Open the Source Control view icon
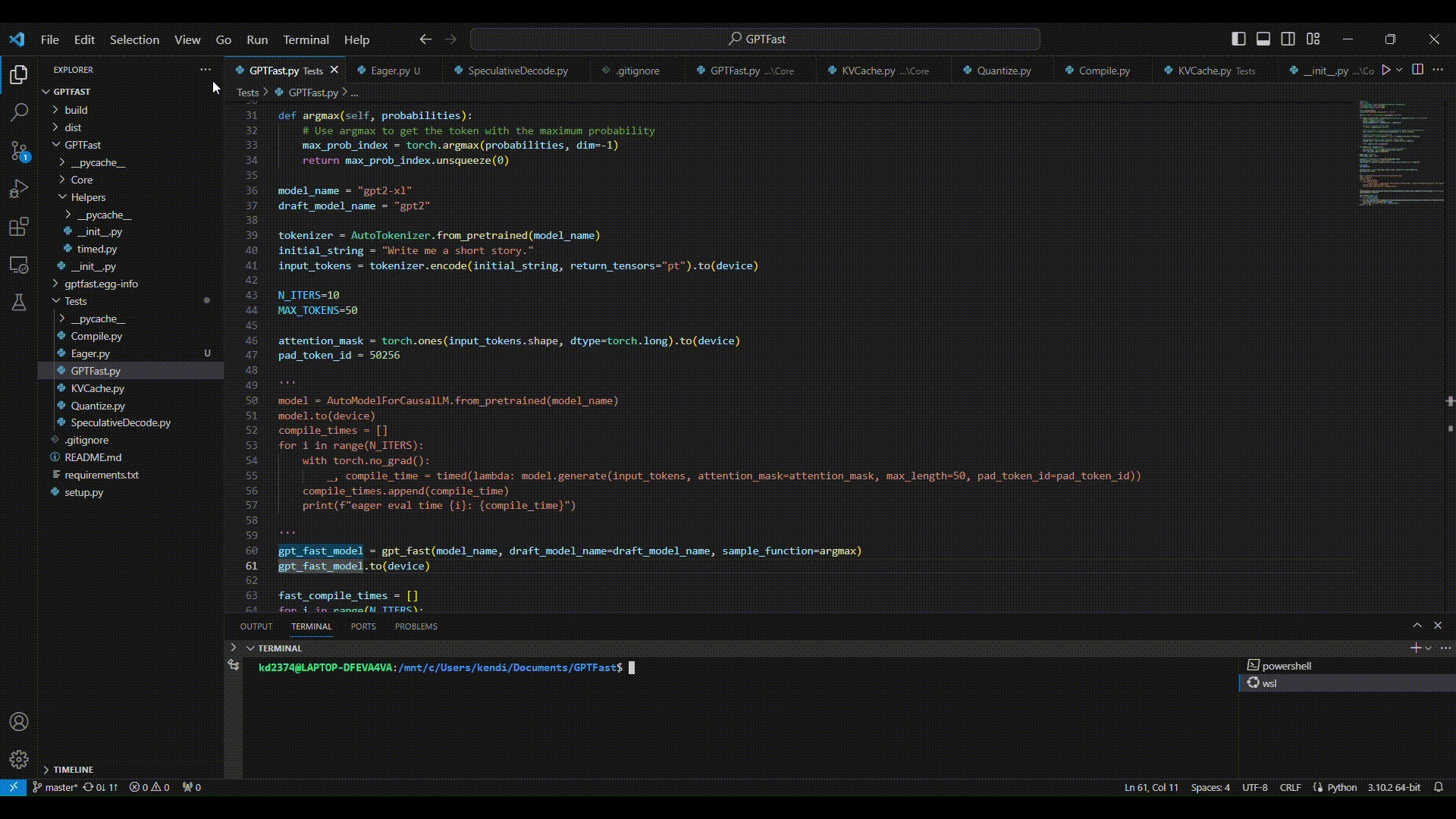This screenshot has height=819, width=1456. tap(19, 150)
